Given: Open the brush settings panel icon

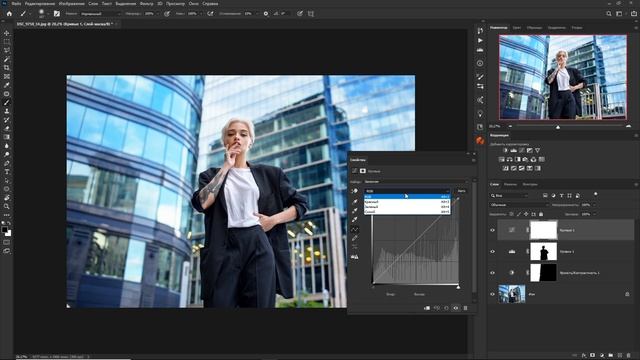Looking at the screenshot, I should point(57,13).
